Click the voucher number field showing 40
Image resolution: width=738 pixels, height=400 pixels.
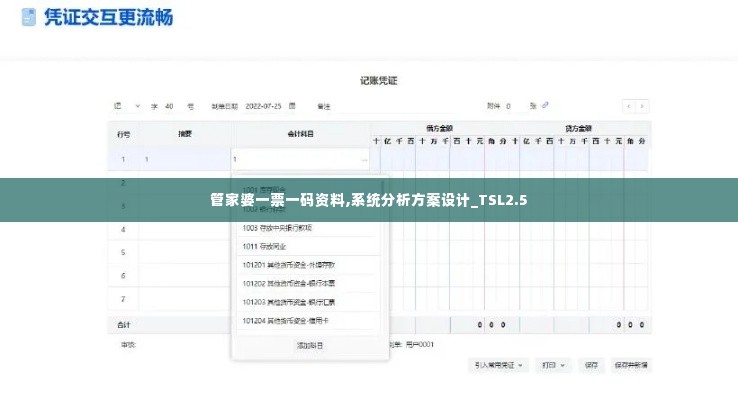[x=169, y=106]
